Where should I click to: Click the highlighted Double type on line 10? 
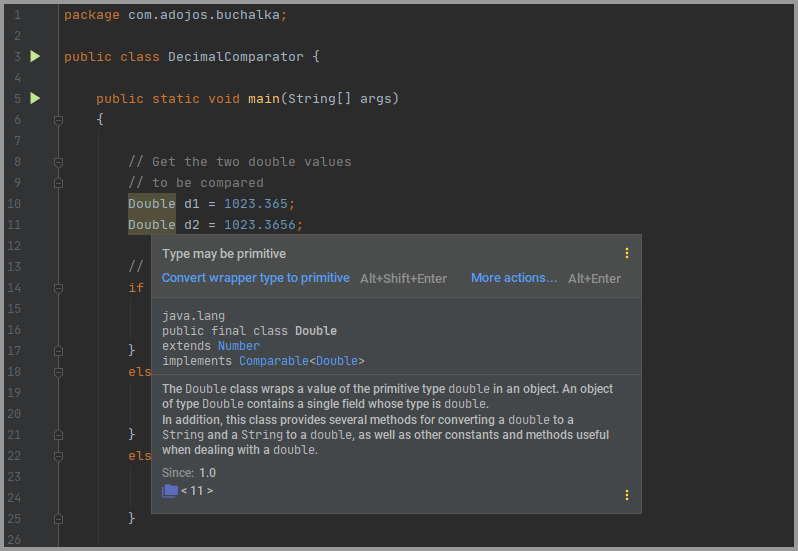coord(151,204)
